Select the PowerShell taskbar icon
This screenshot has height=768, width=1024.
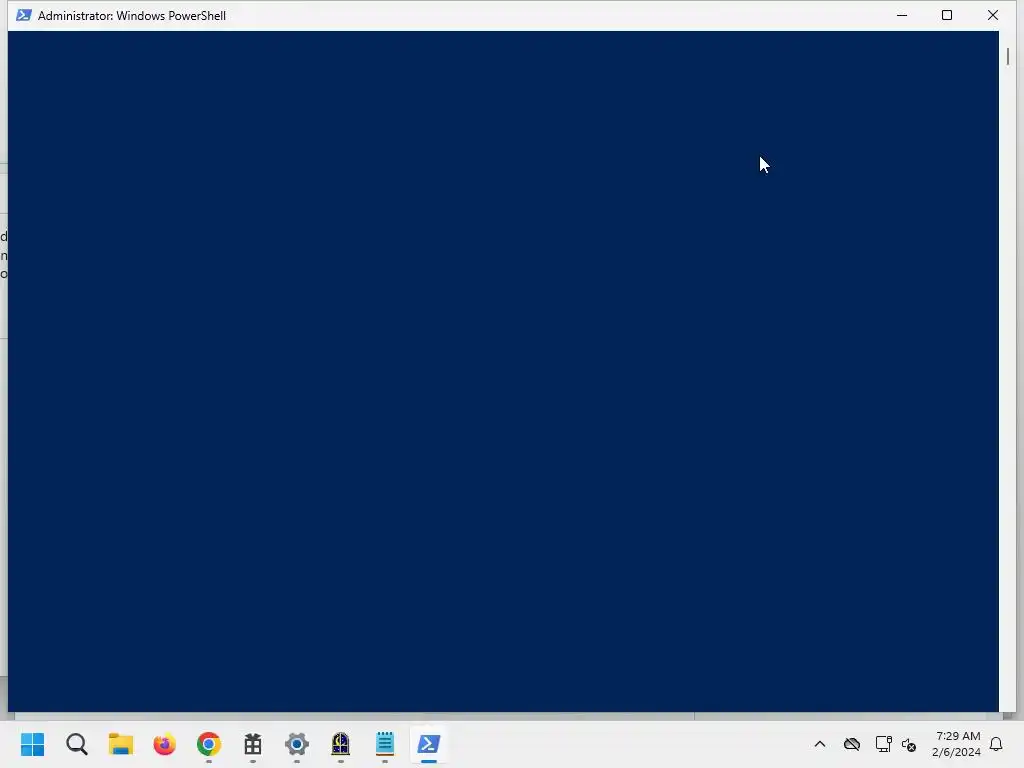point(429,744)
